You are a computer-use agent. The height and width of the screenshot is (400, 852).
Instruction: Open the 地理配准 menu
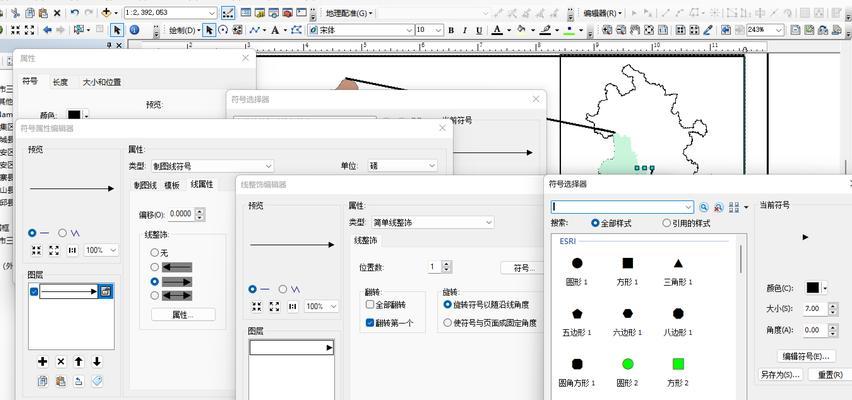[348, 13]
